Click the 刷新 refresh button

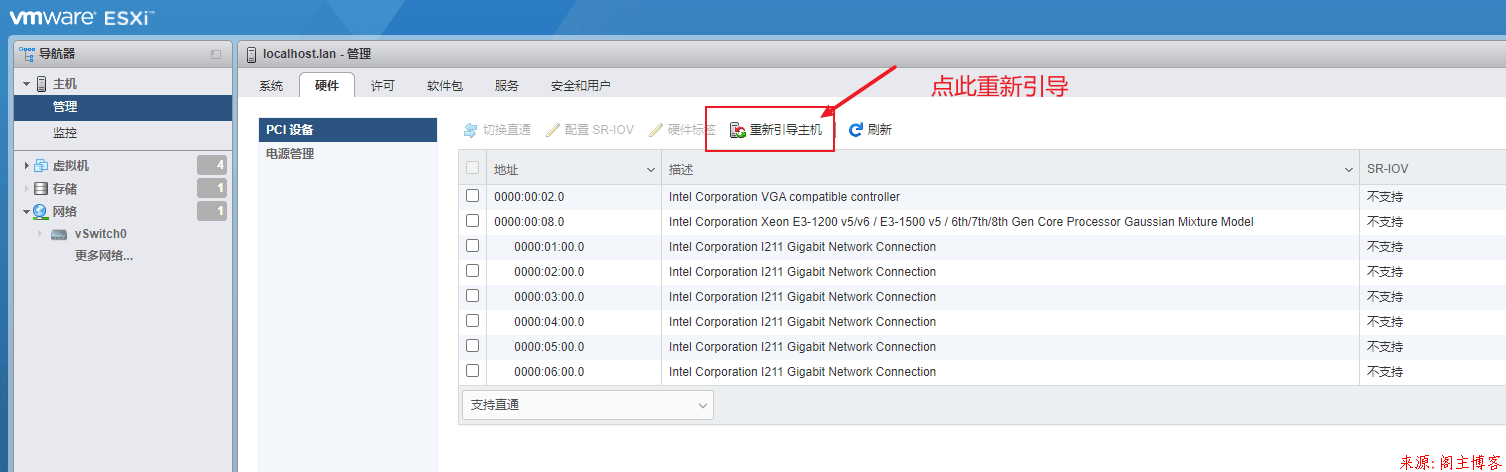click(870, 130)
